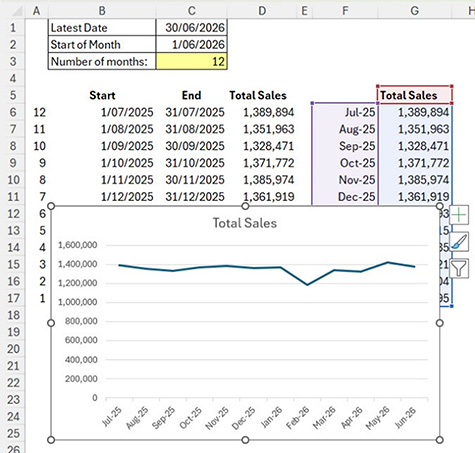475x453 pixels.
Task: Click the chart's right-middle resize handle
Action: (440, 323)
